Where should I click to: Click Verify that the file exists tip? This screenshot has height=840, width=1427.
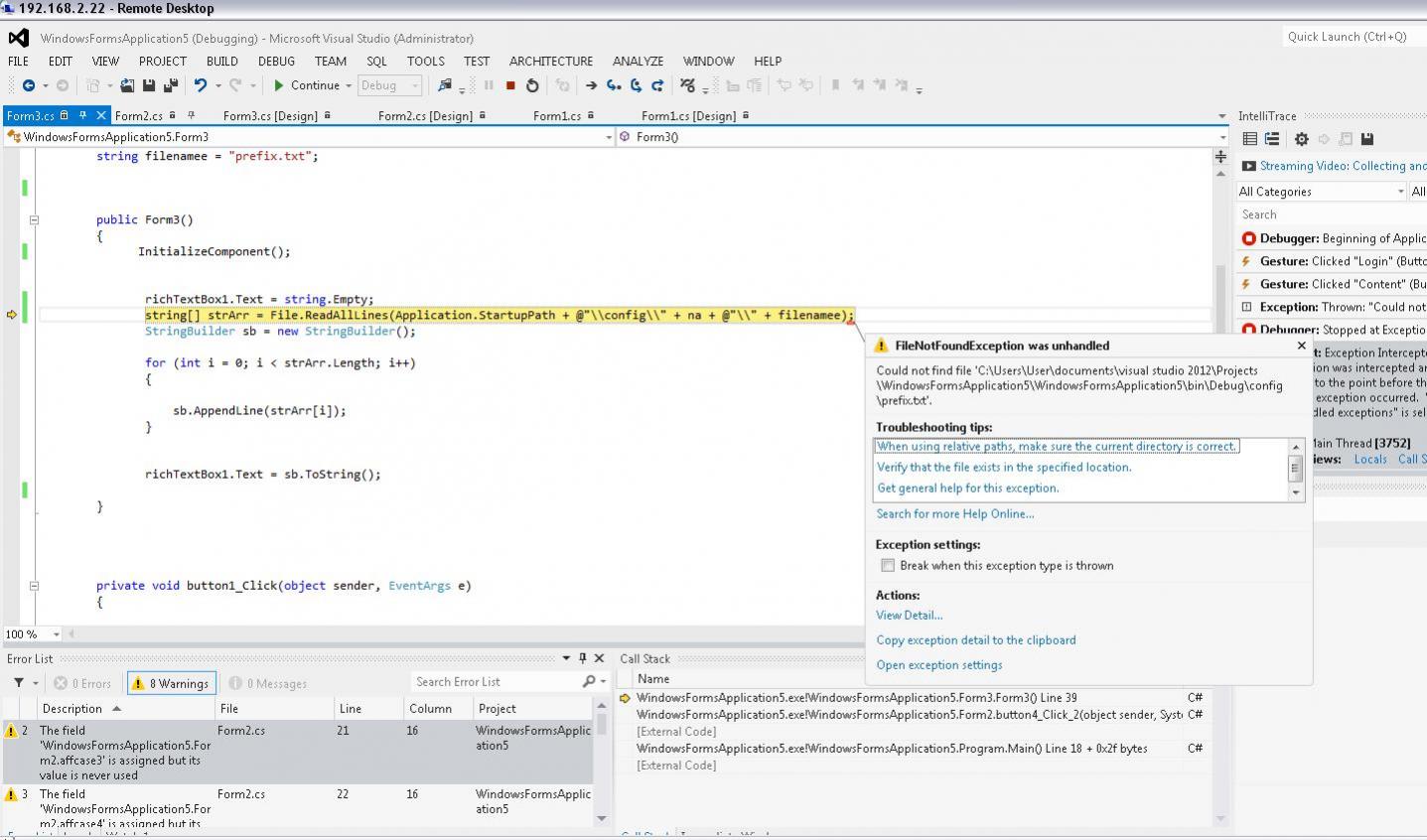(x=1004, y=467)
